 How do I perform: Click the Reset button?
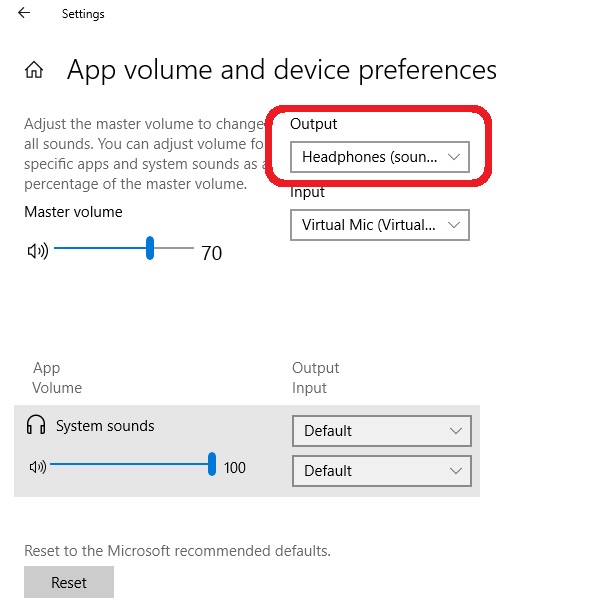coord(69,582)
